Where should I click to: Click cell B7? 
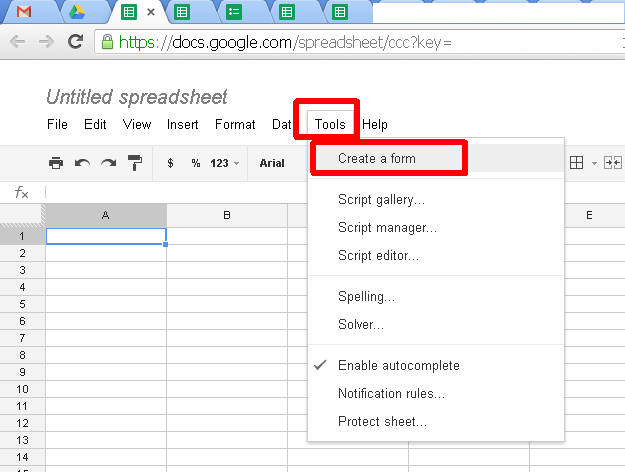tap(227, 338)
